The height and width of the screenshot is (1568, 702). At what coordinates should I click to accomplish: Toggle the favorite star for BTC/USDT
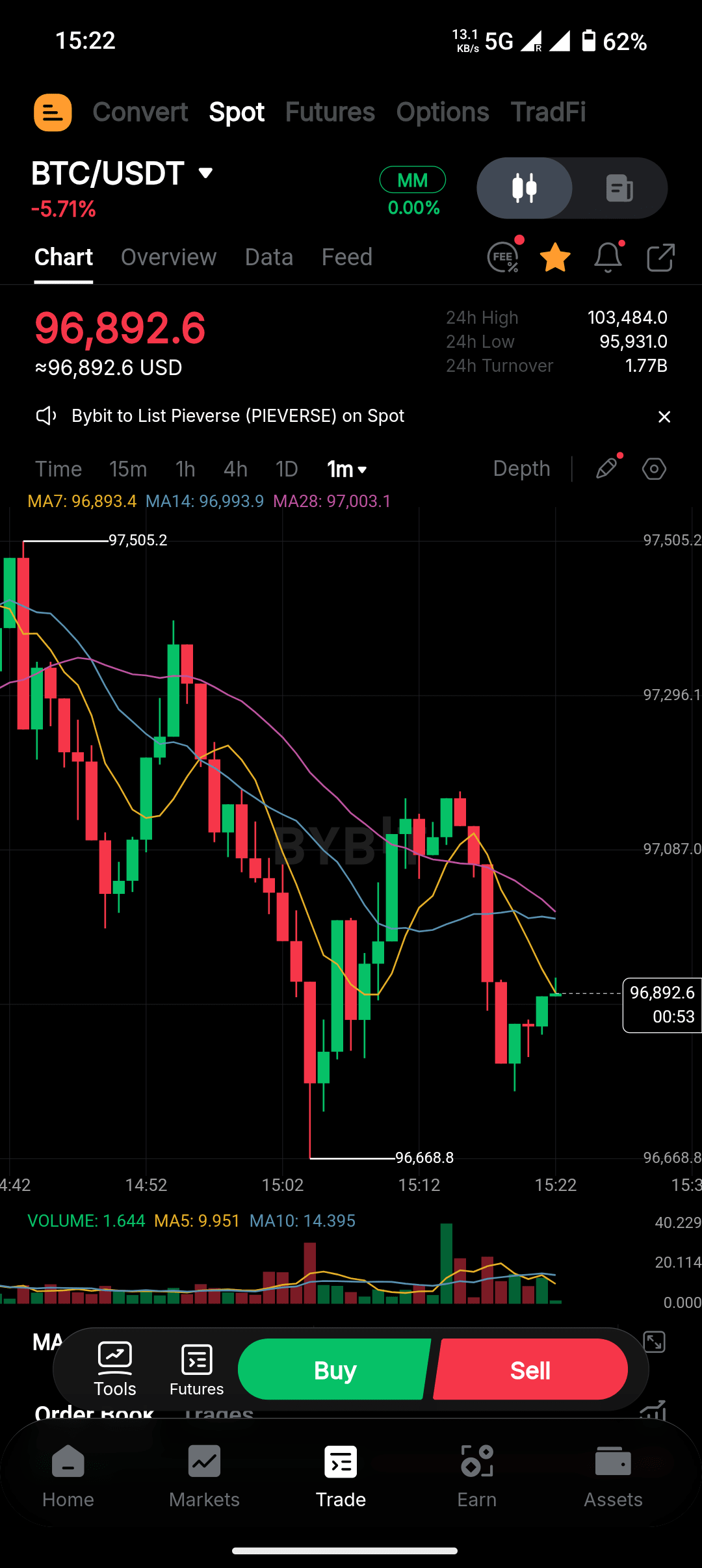(556, 257)
